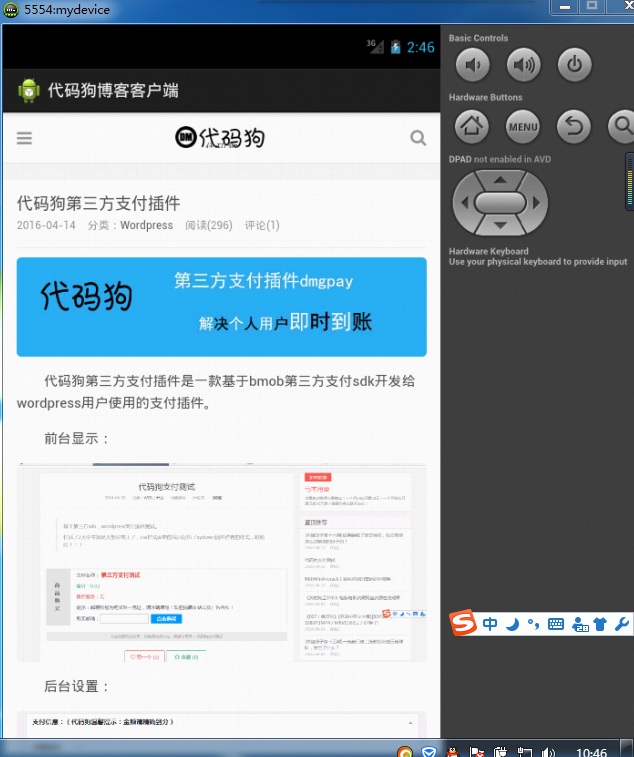This screenshot has height=757, width=634.
Task: Click the 前台显示： paragraph text
Action: point(76,438)
